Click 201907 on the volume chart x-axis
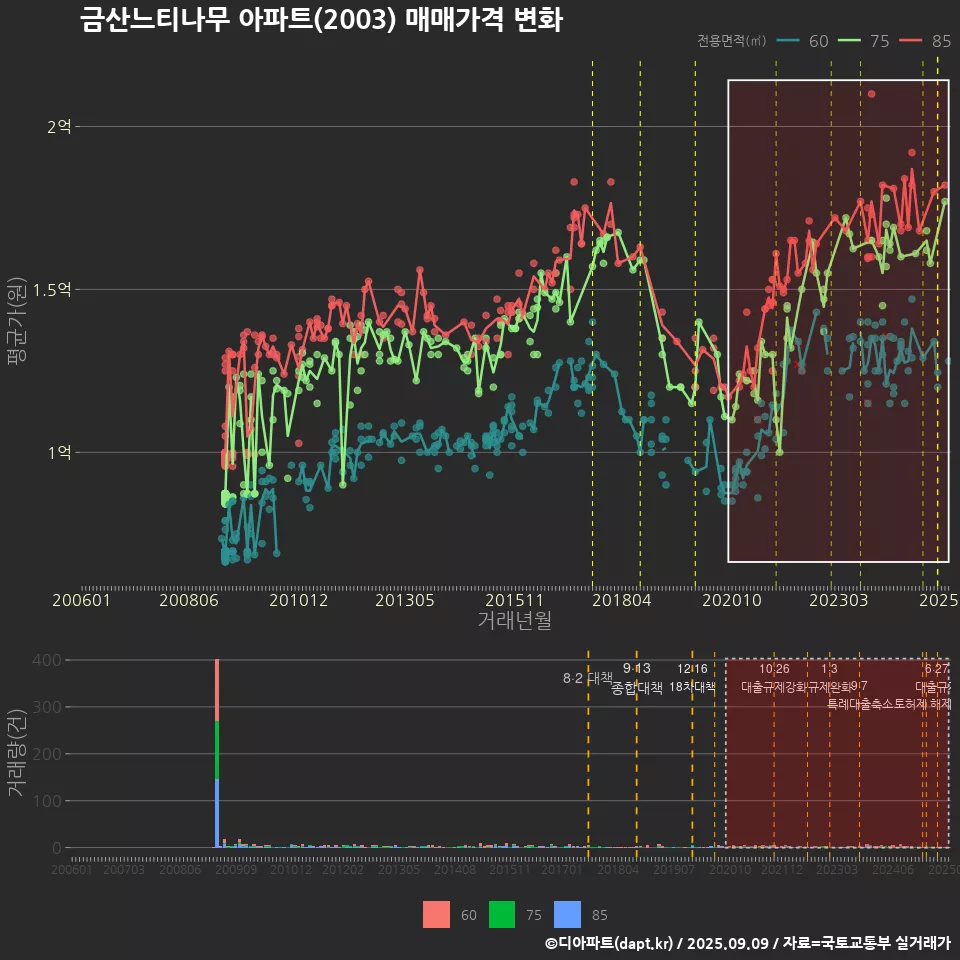The width and height of the screenshot is (960, 960). [674, 869]
